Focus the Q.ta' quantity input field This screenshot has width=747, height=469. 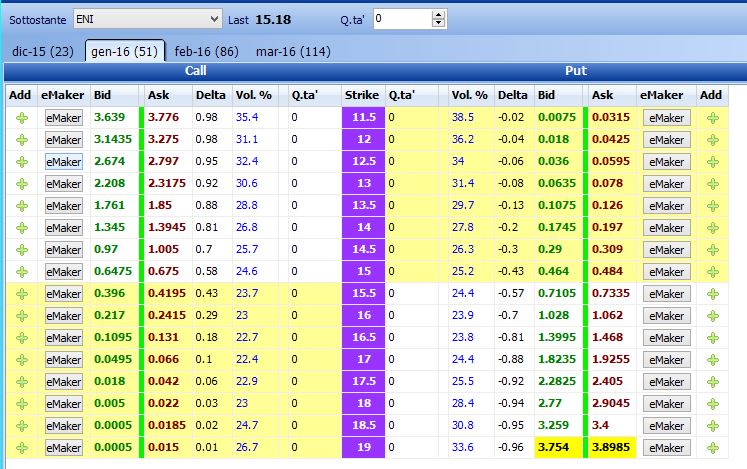click(x=403, y=19)
